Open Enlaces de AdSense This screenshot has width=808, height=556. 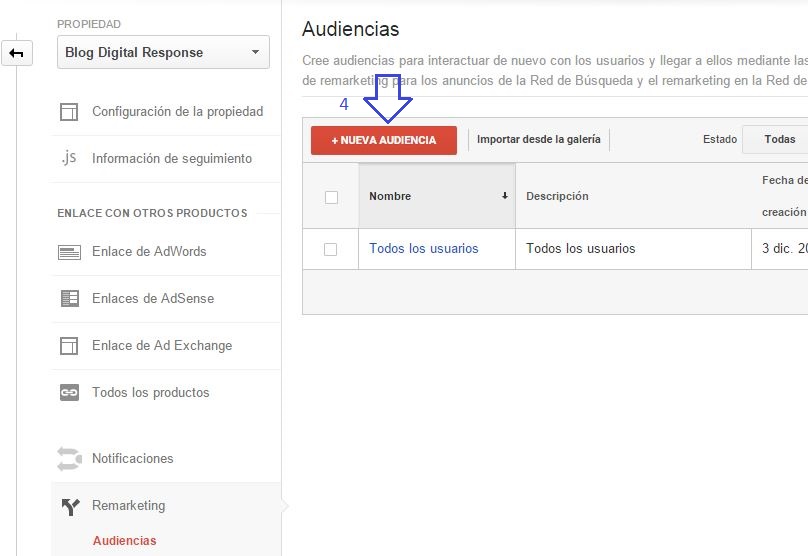[x=153, y=298]
